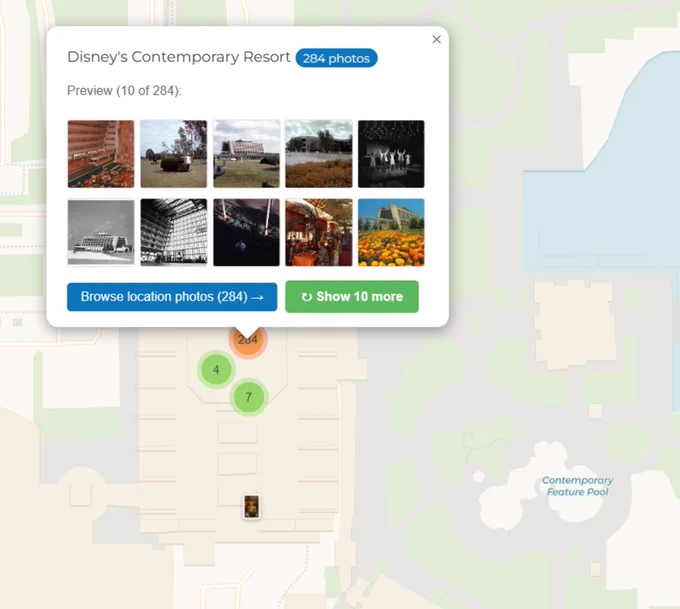The height and width of the screenshot is (609, 680).
Task: Open the grayscale A-frame building thumbnail
Action: [x=101, y=232]
